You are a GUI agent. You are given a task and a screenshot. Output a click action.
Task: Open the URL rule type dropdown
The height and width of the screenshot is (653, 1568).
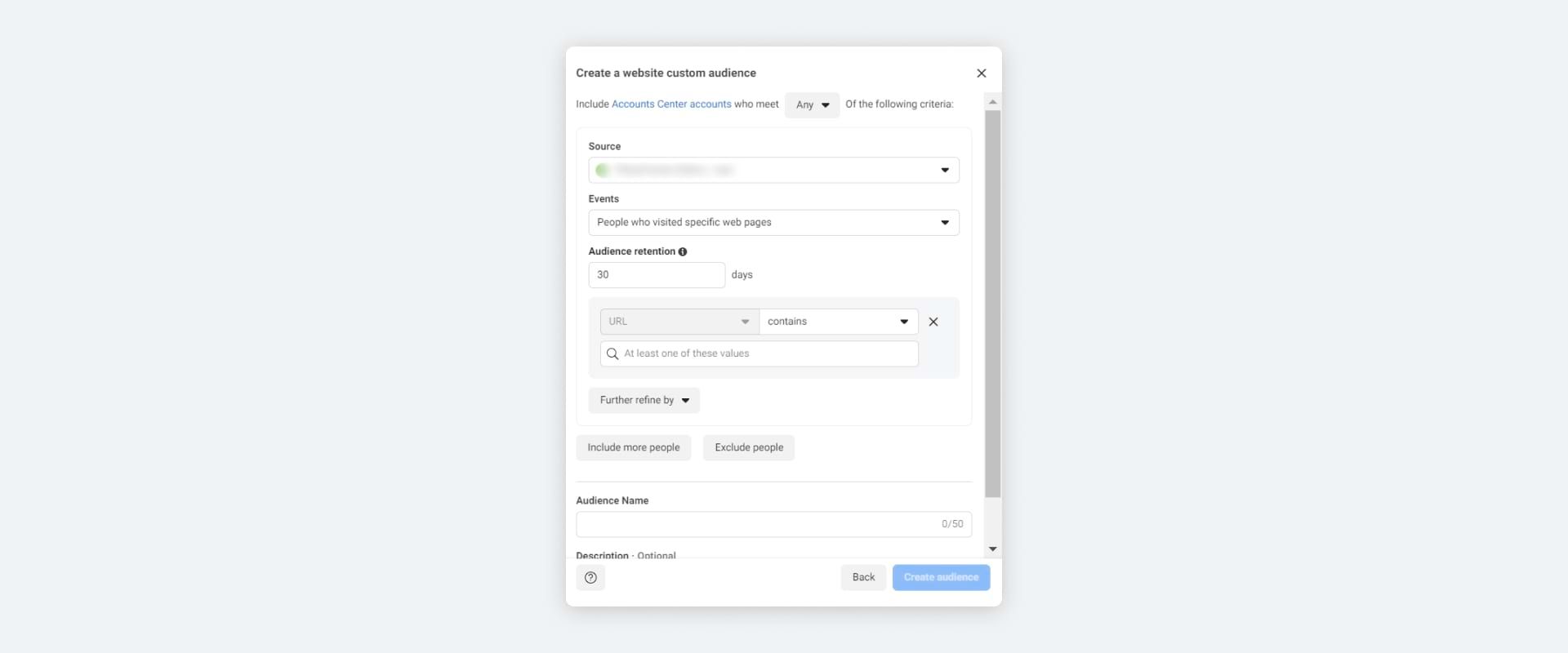click(x=679, y=322)
